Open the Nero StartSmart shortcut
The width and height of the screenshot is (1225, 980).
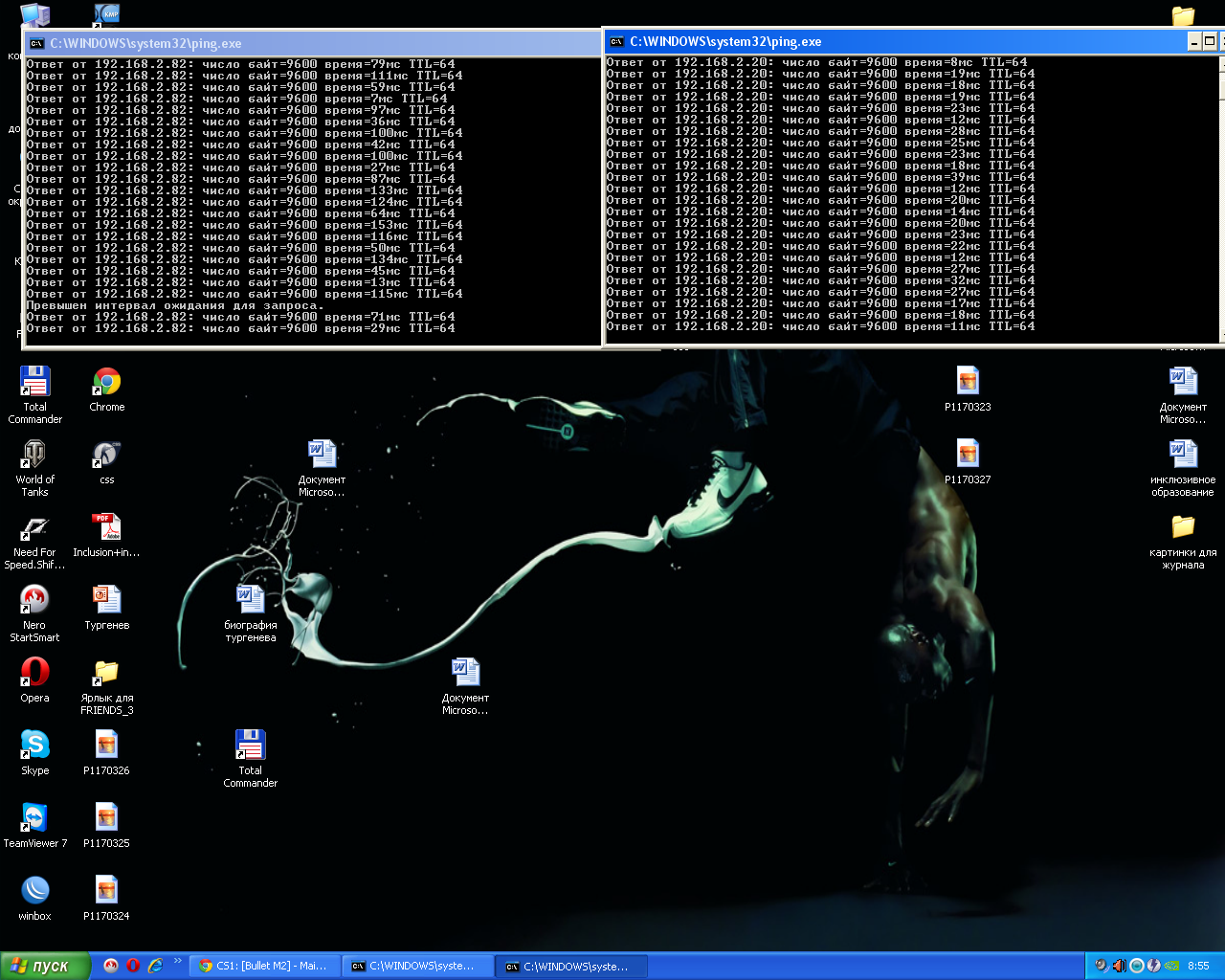(34, 601)
